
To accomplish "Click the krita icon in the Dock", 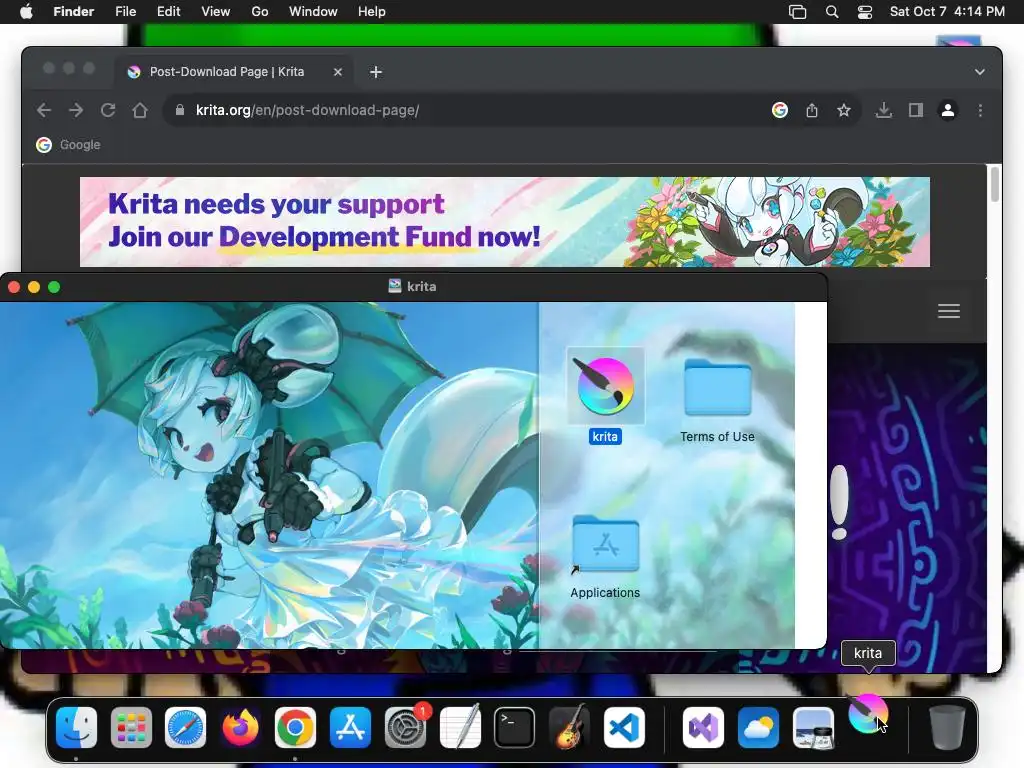I will [x=868, y=714].
